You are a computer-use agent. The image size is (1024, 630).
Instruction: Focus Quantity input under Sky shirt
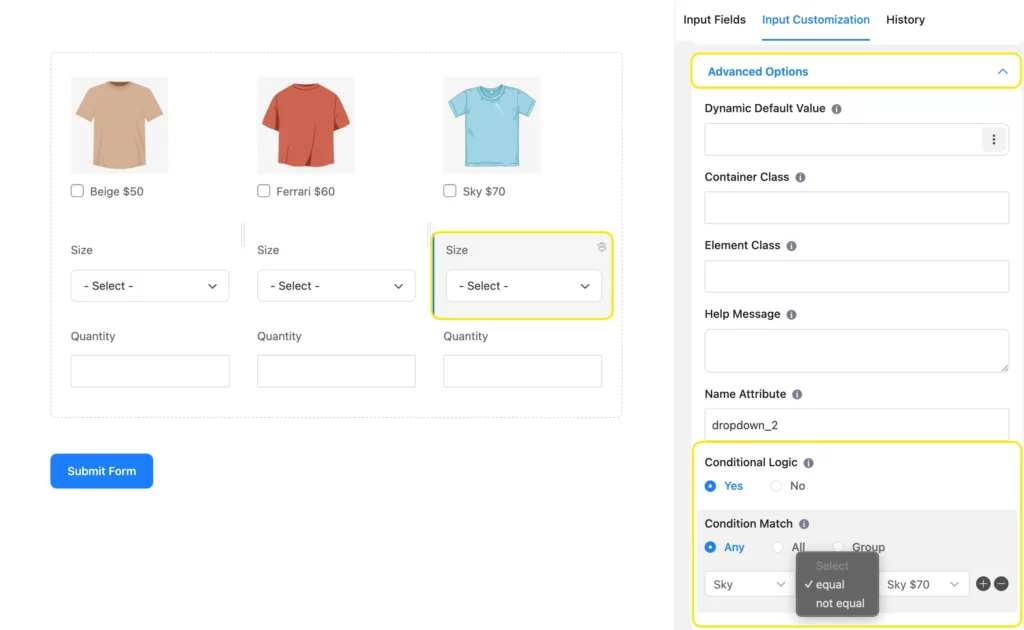(522, 371)
